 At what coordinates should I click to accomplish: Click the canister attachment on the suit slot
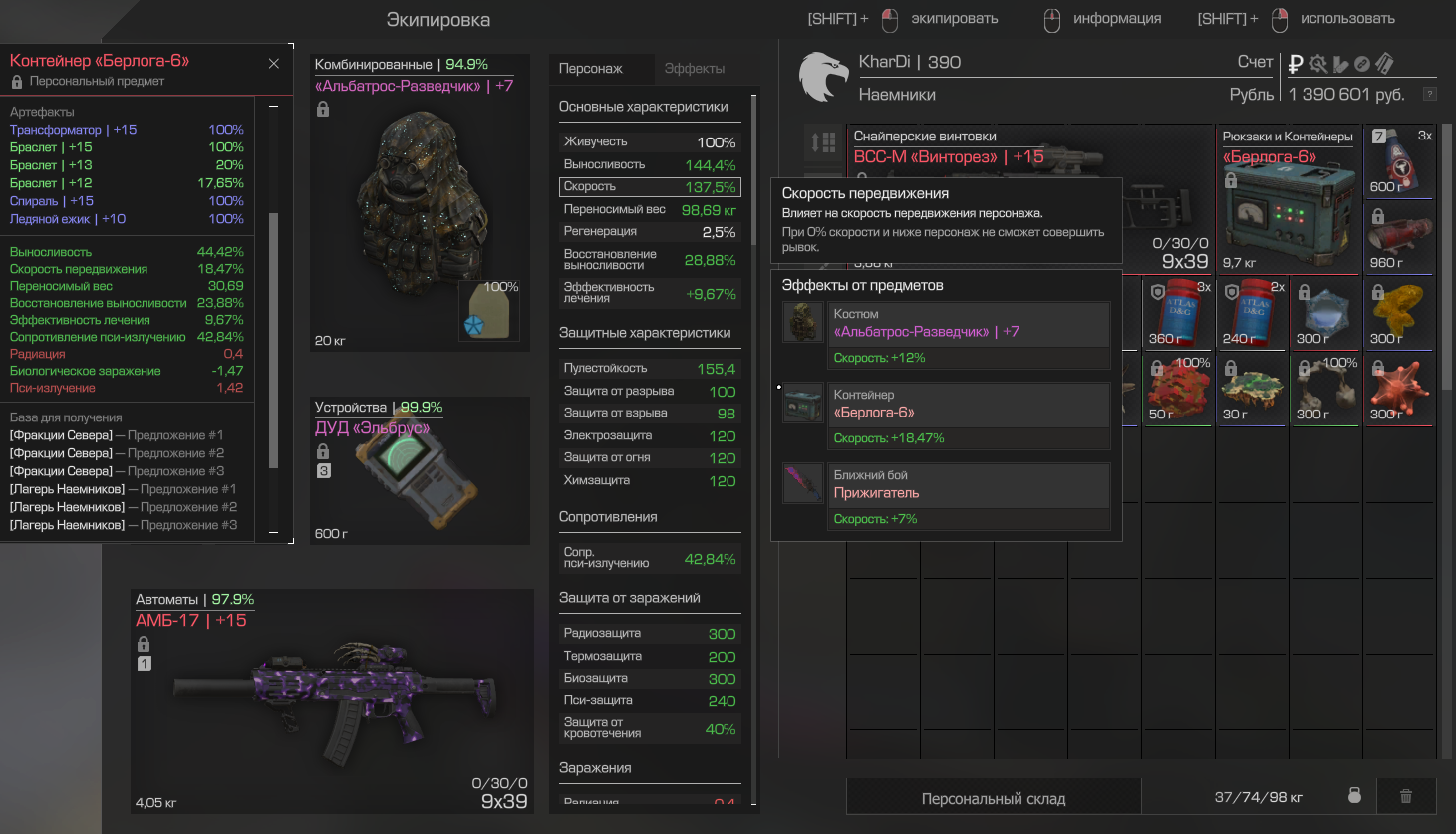click(489, 309)
